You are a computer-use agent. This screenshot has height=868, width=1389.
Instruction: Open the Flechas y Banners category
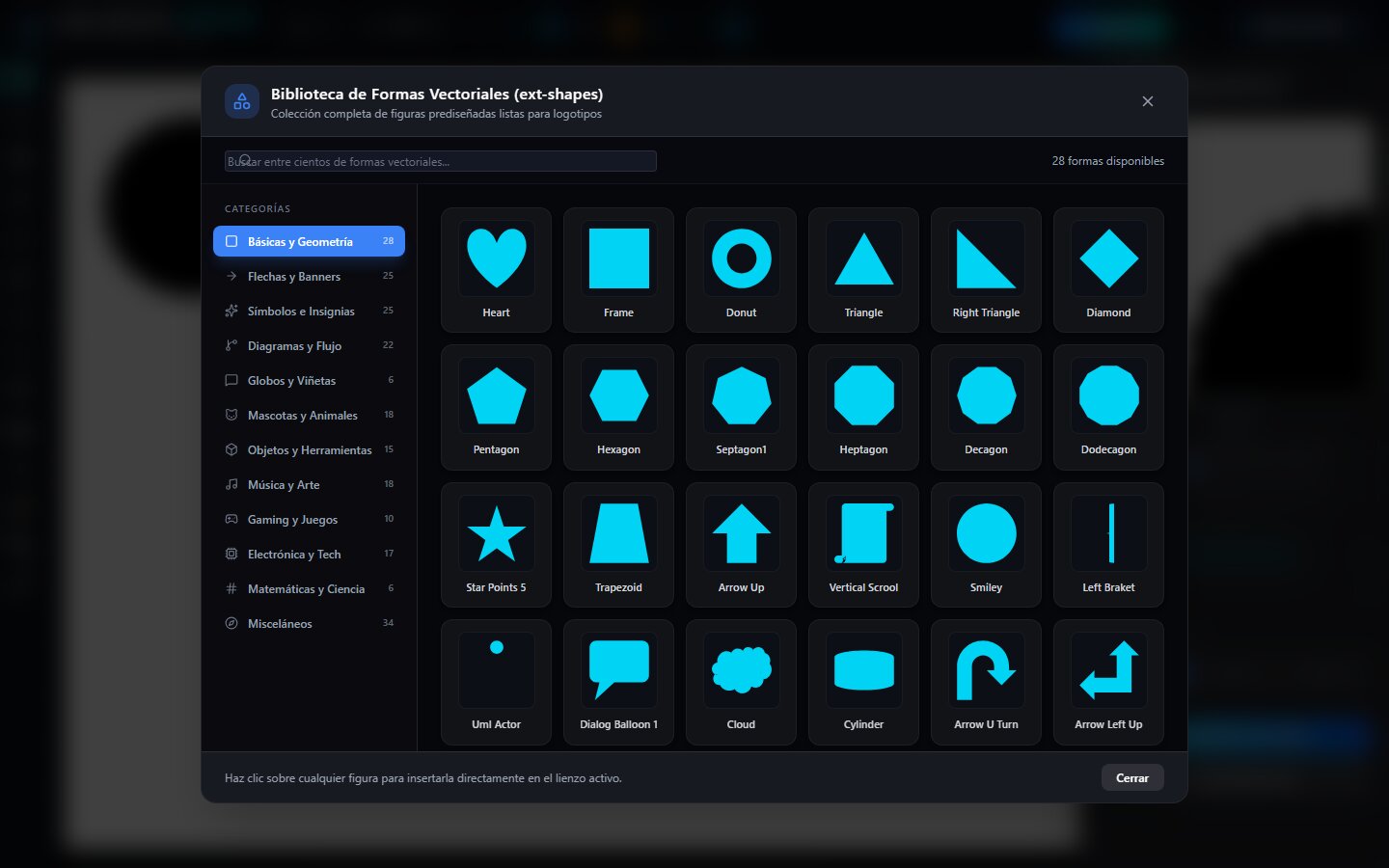point(309,276)
